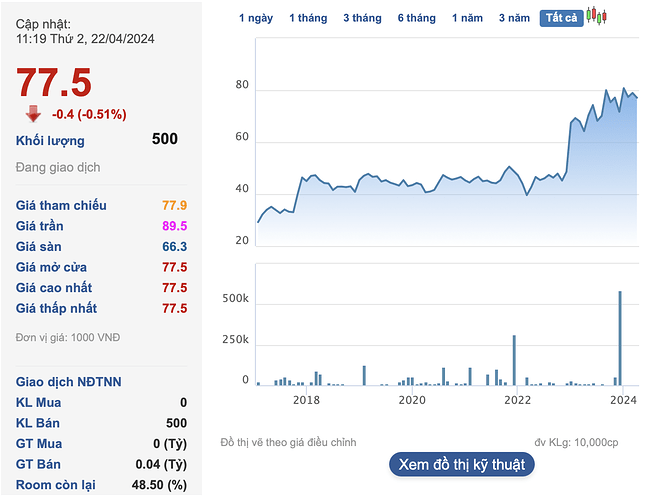Open Xem đồ thị kỹ thuật
The width and height of the screenshot is (647, 500).
[462, 465]
